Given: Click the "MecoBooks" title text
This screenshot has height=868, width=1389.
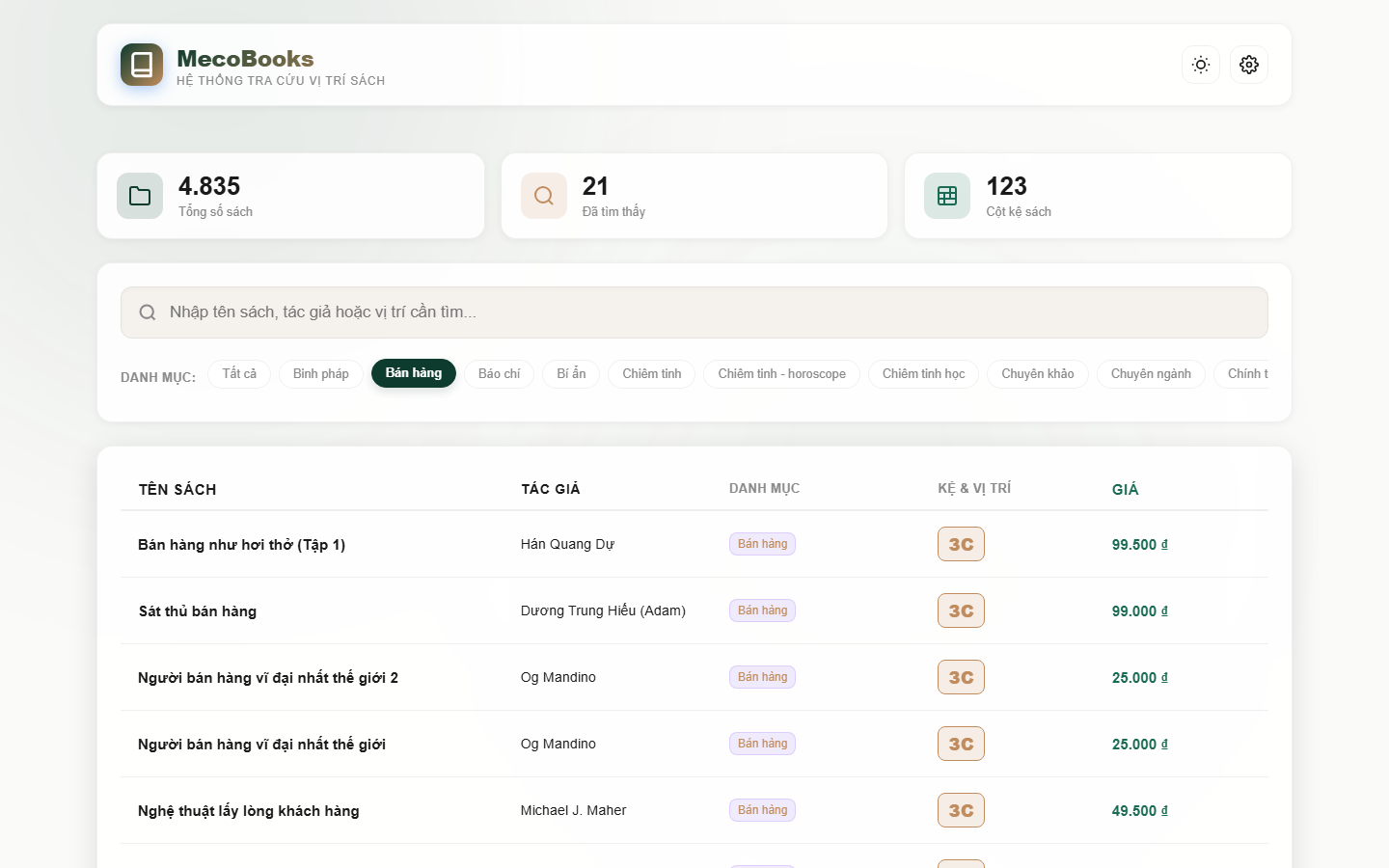Looking at the screenshot, I should point(245,59).
